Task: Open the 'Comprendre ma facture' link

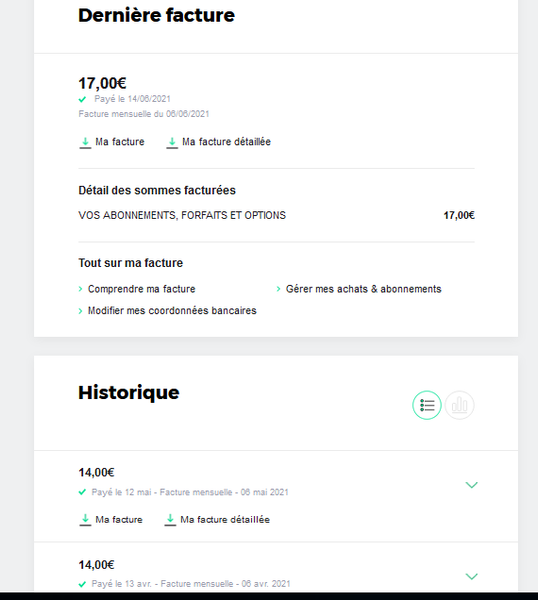Action: 142,289
